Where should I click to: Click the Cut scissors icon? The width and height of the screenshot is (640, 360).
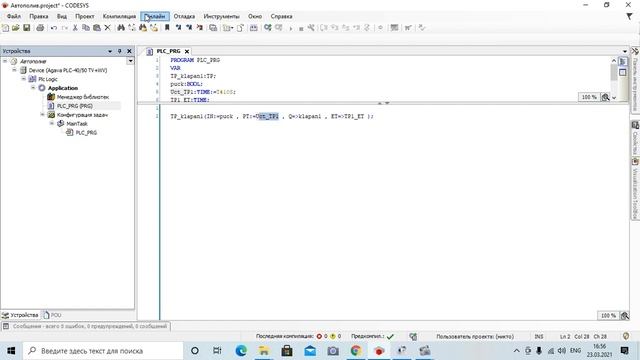tap(75, 28)
